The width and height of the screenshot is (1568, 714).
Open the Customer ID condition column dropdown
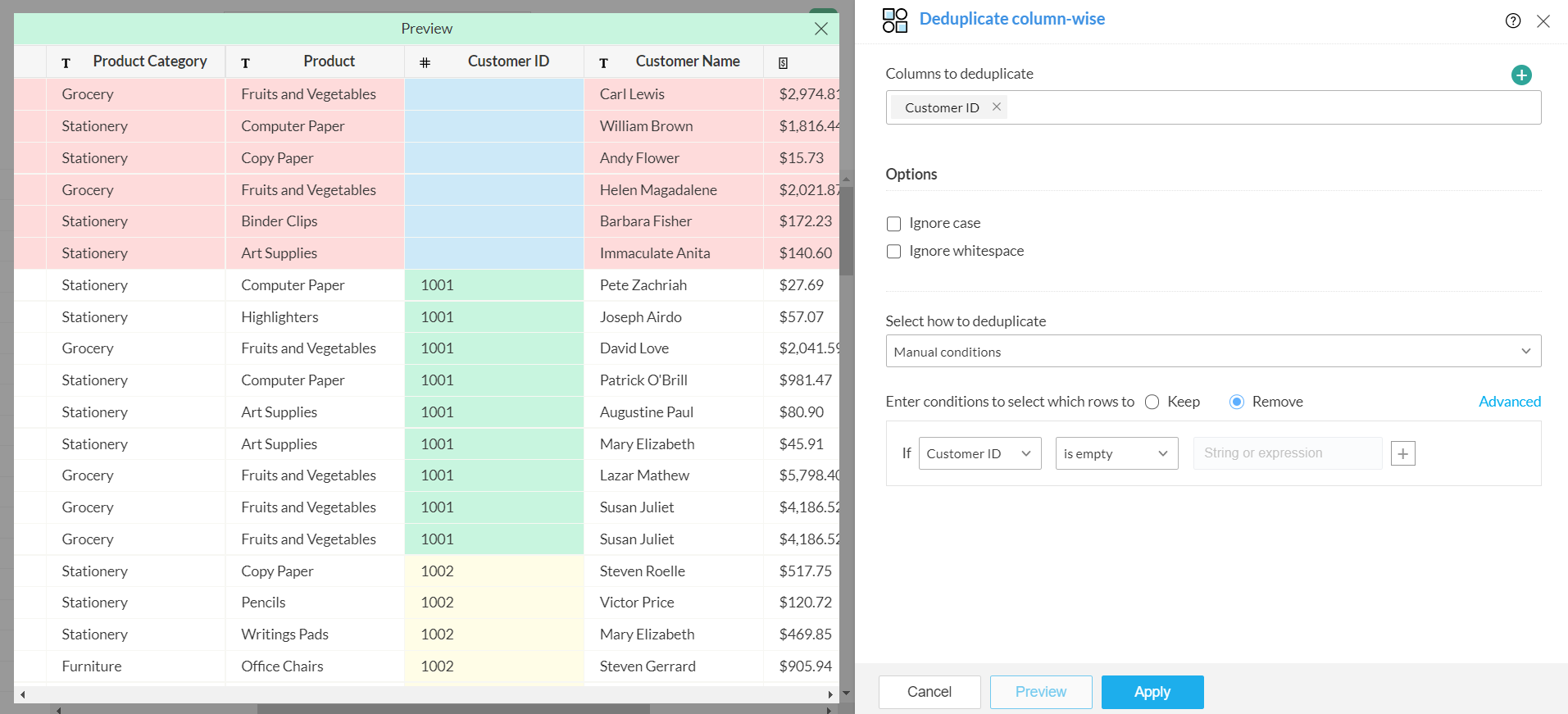pos(979,453)
